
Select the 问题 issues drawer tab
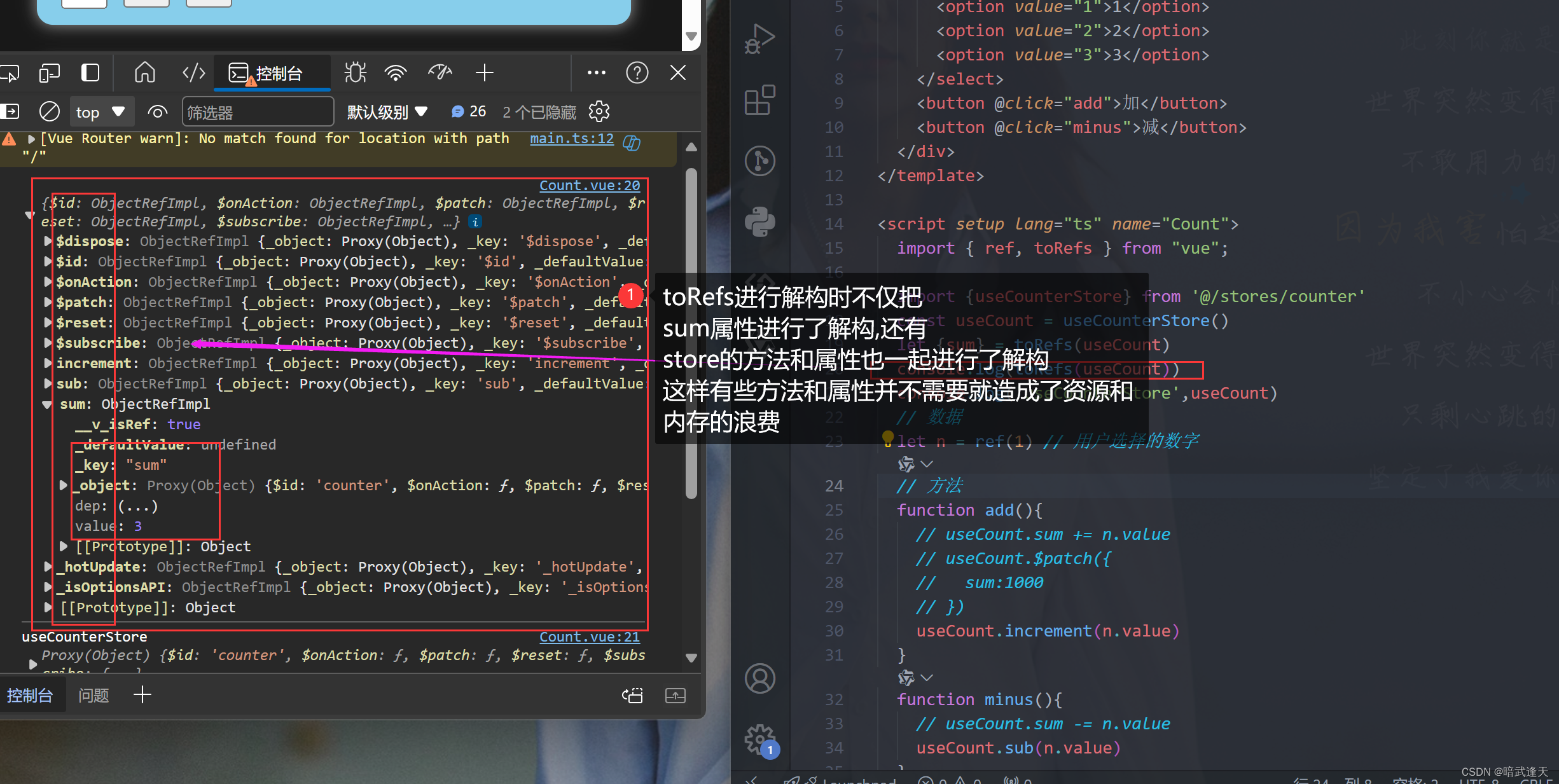coord(94,696)
